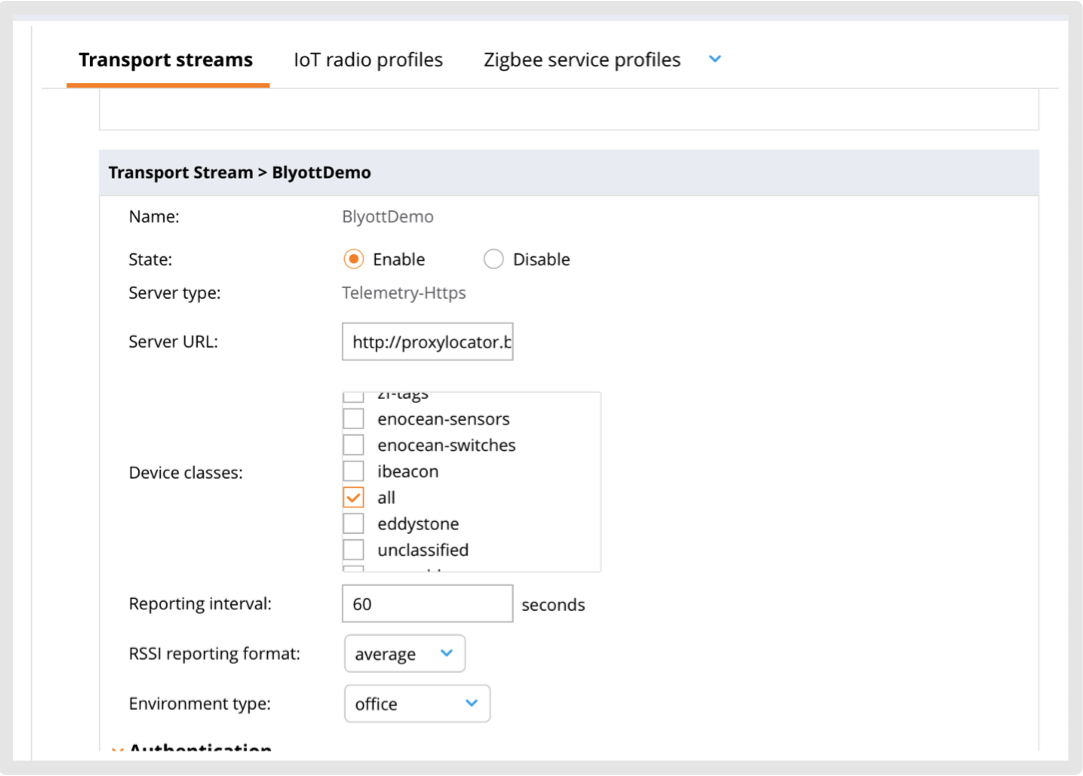The image size is (1083, 776).
Task: Click the ibeacon label in device list
Action: coord(408,471)
